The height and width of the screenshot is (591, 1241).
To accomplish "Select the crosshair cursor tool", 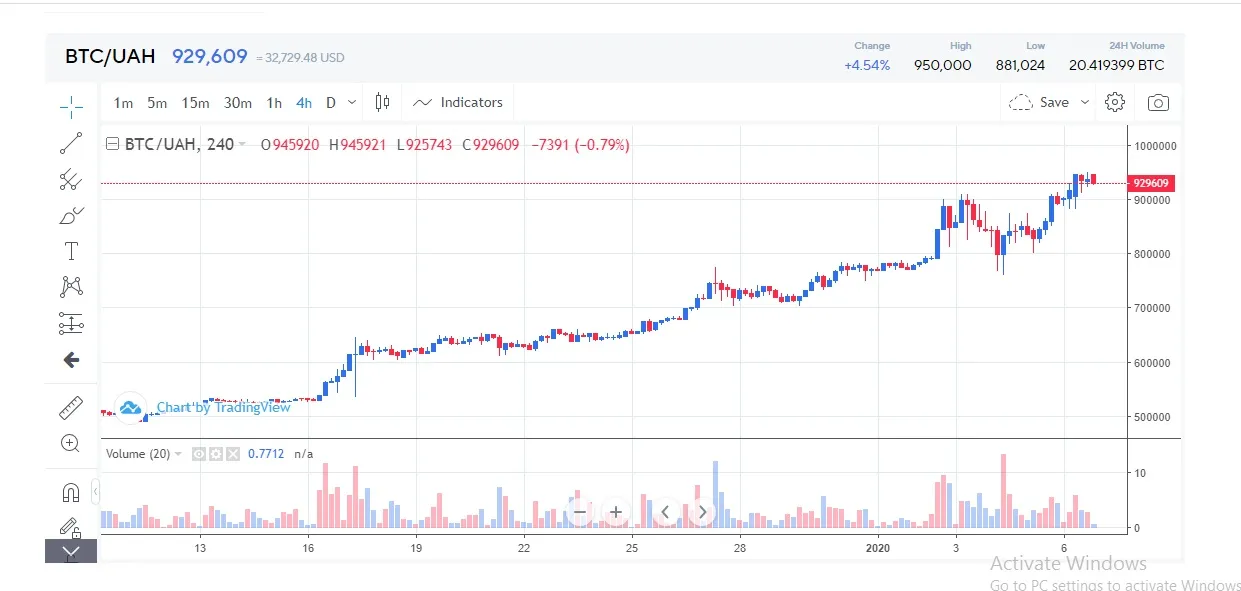I will [71, 105].
